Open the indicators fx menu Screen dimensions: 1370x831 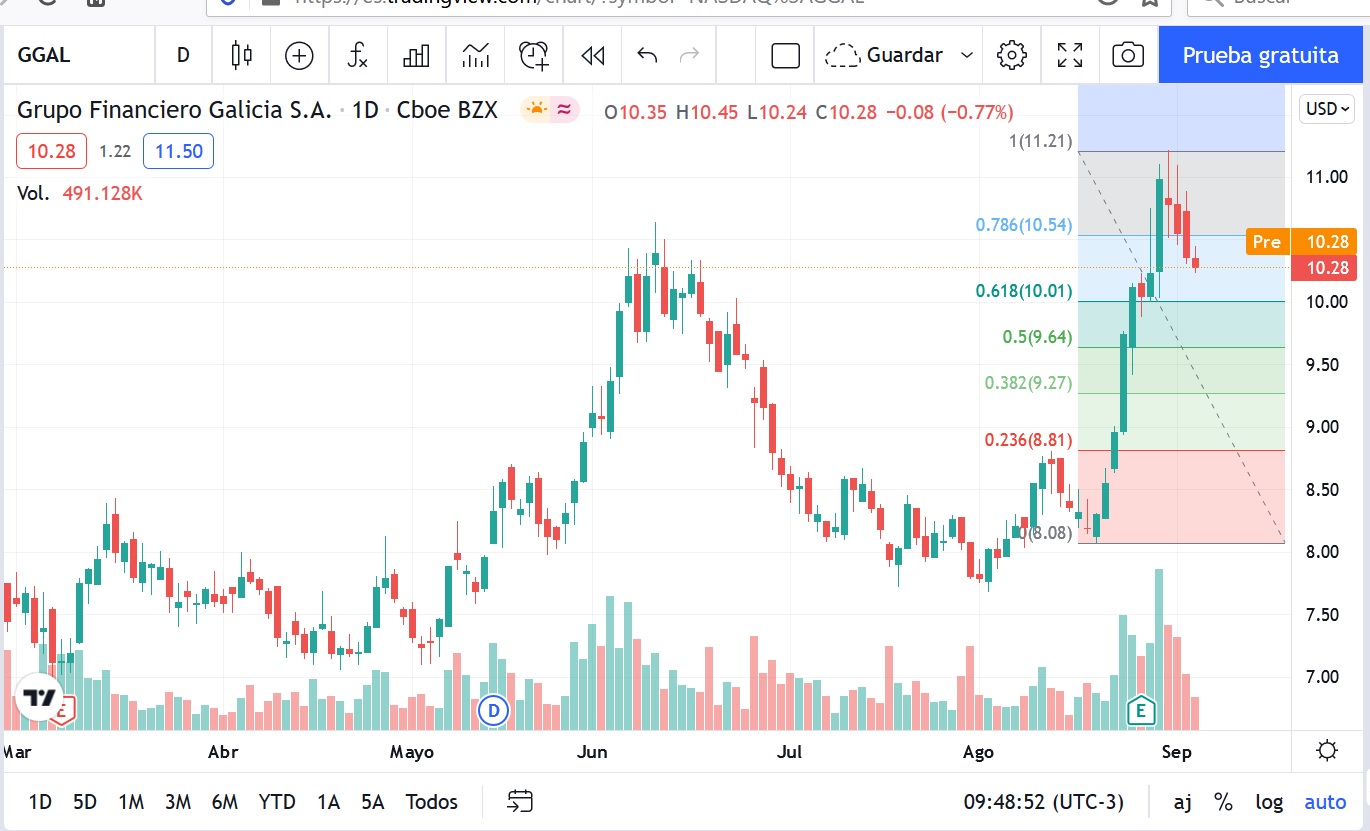357,55
